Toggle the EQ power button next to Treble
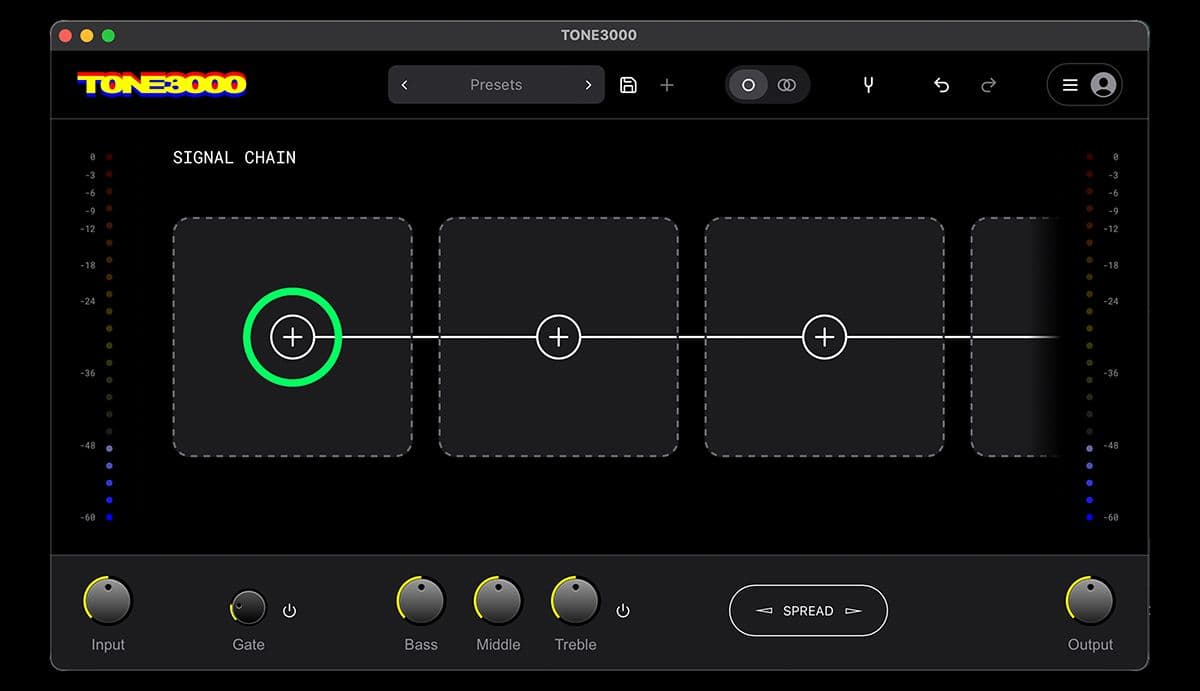The width and height of the screenshot is (1200, 691). (x=623, y=610)
